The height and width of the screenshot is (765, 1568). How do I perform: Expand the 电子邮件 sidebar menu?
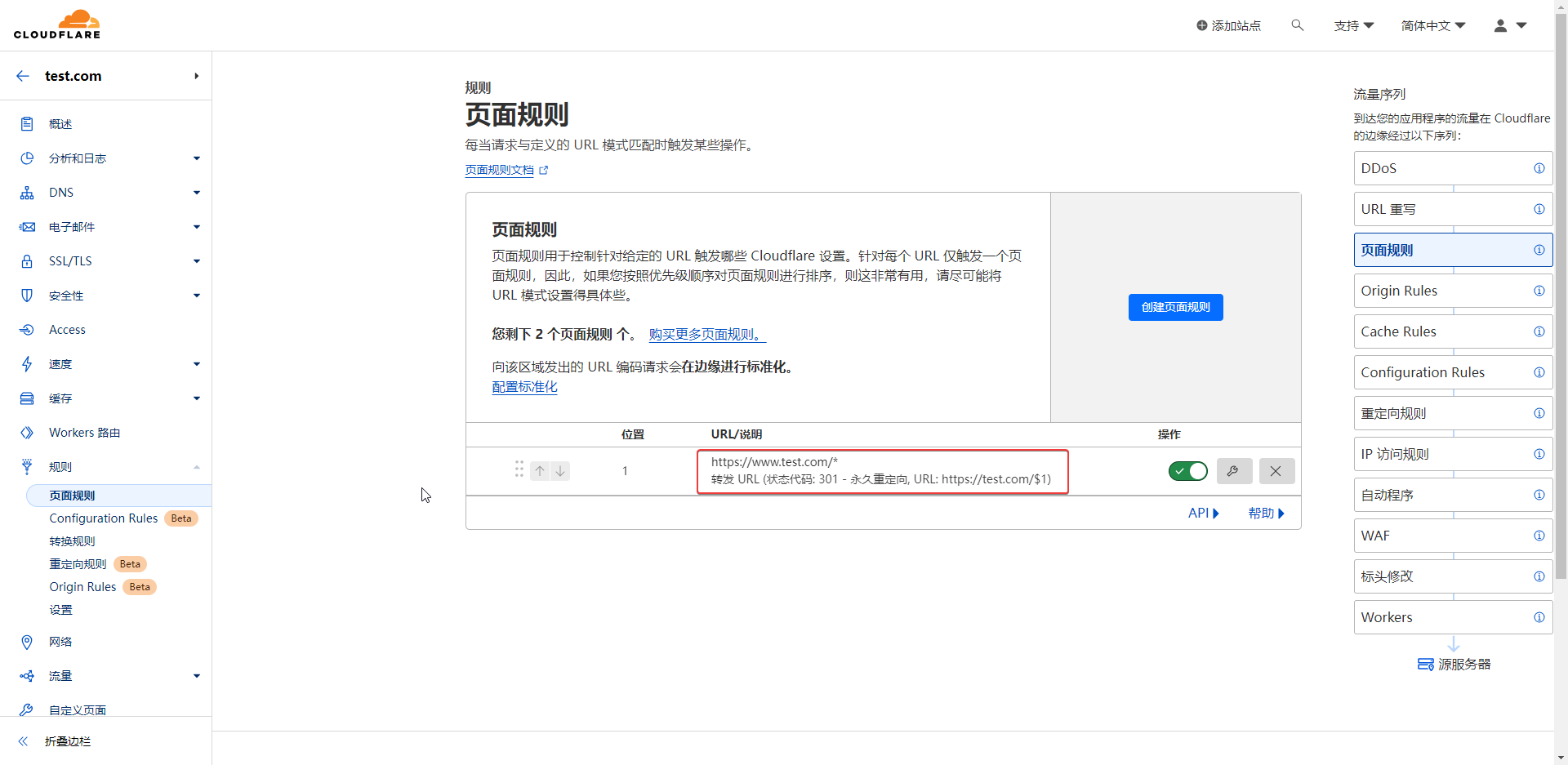pos(196,227)
